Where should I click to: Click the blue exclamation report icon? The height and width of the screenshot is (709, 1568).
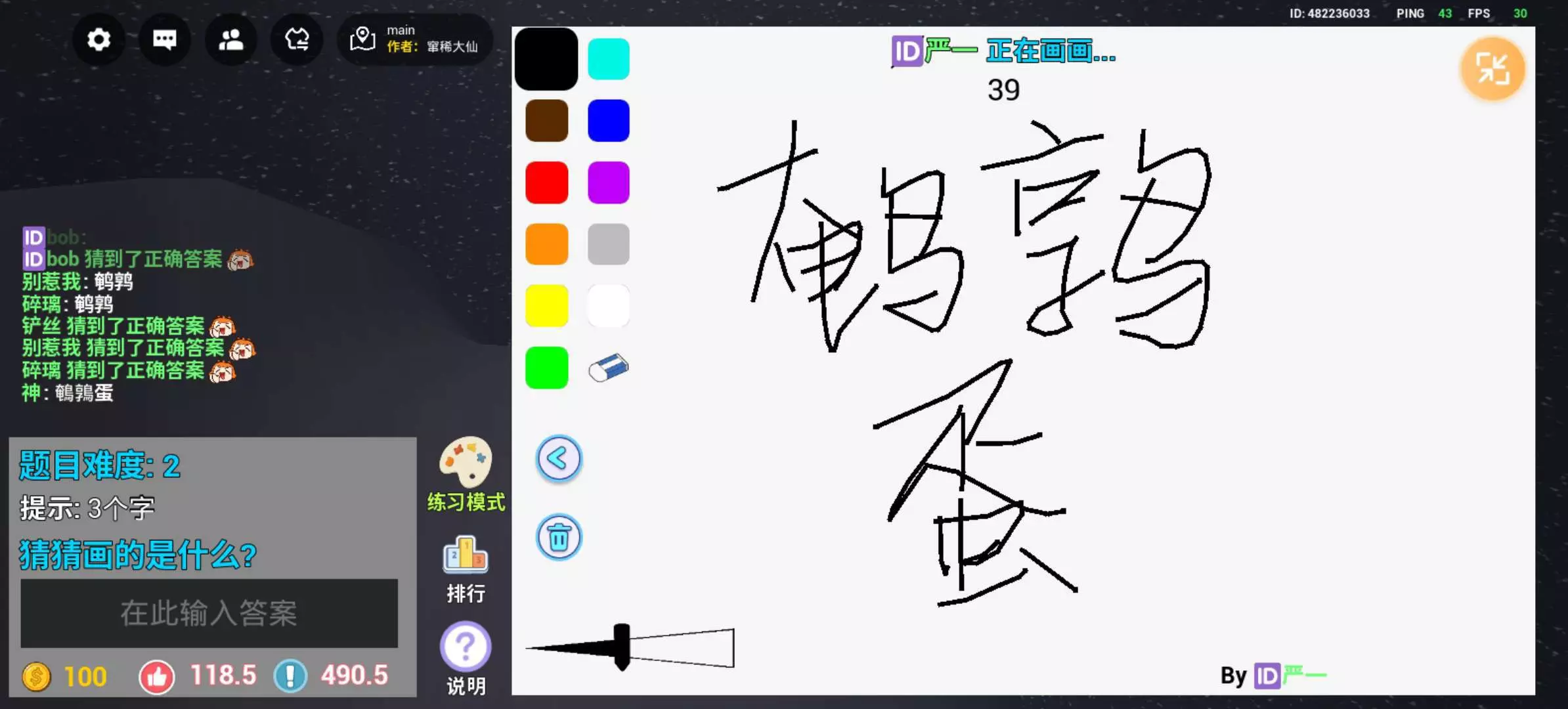(290, 676)
